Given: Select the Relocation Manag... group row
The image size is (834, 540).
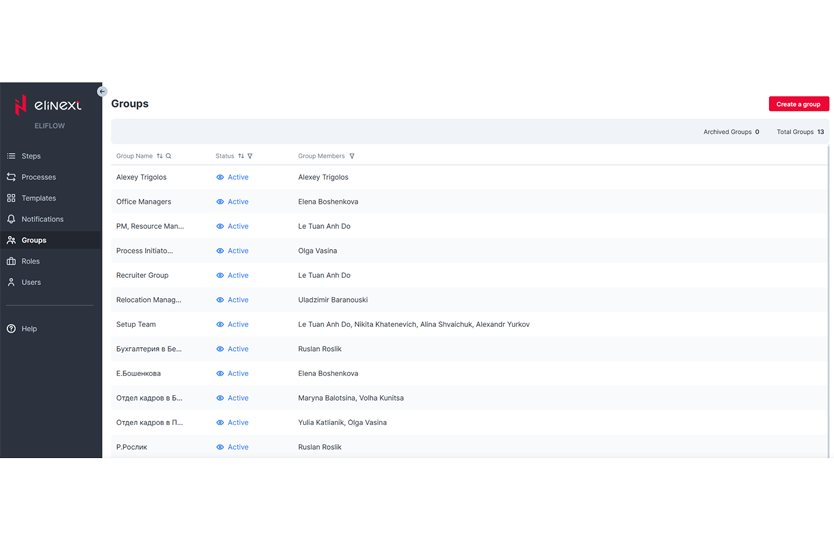Looking at the screenshot, I should pyautogui.click(x=148, y=300).
